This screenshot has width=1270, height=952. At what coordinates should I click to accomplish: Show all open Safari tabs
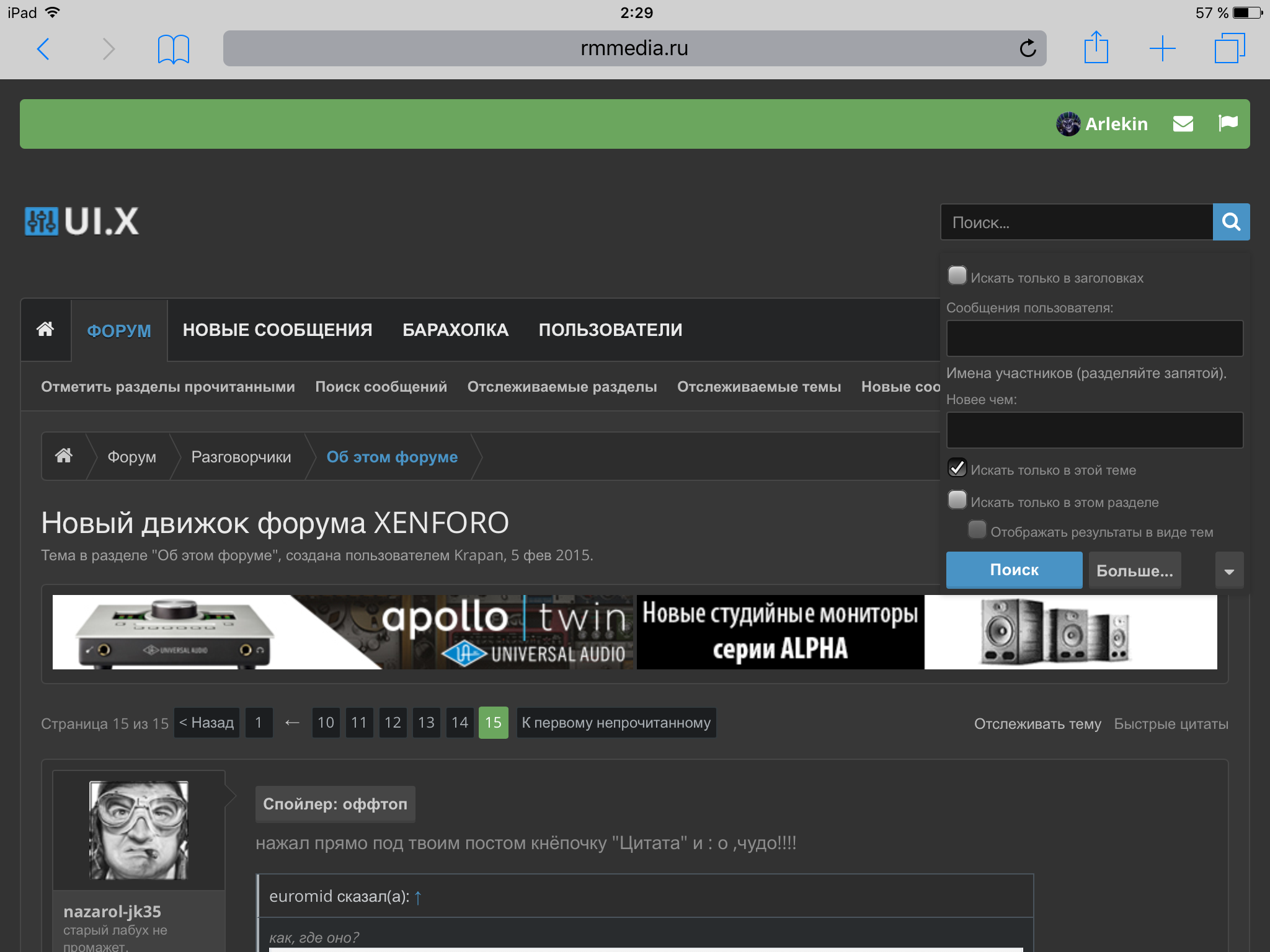coord(1229,48)
